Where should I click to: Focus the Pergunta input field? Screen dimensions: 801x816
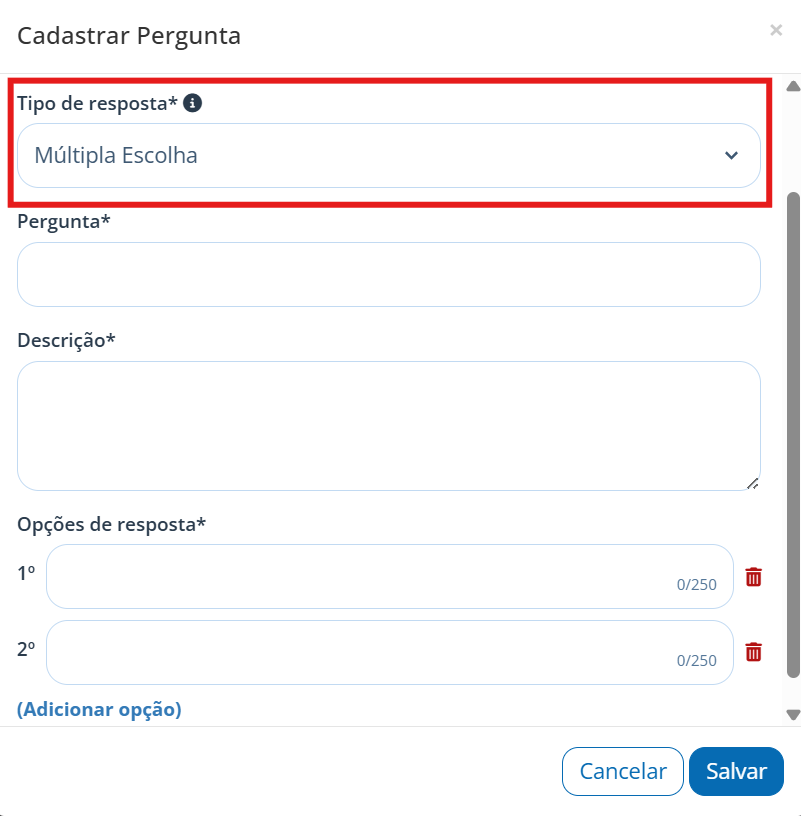point(389,274)
